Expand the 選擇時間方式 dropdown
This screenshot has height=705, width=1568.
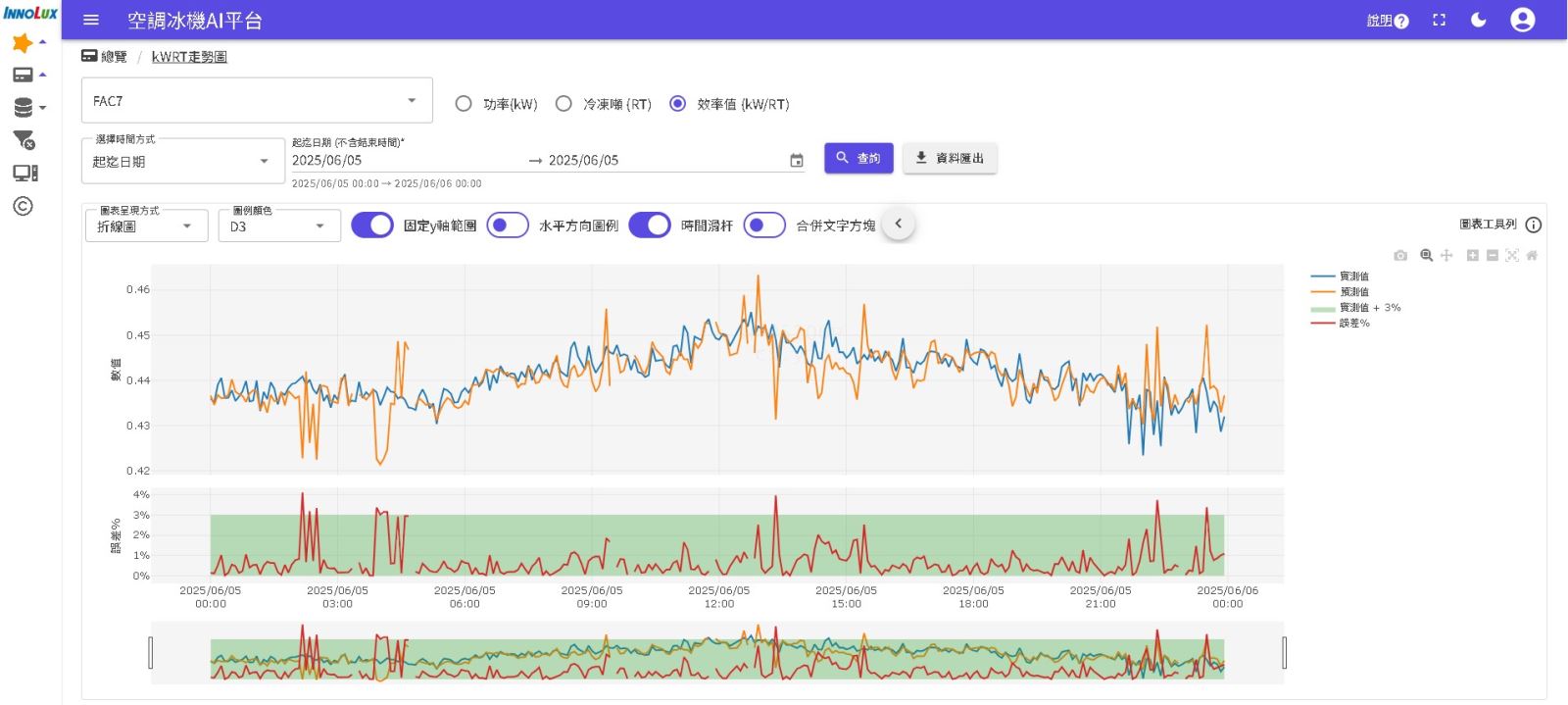(x=182, y=162)
